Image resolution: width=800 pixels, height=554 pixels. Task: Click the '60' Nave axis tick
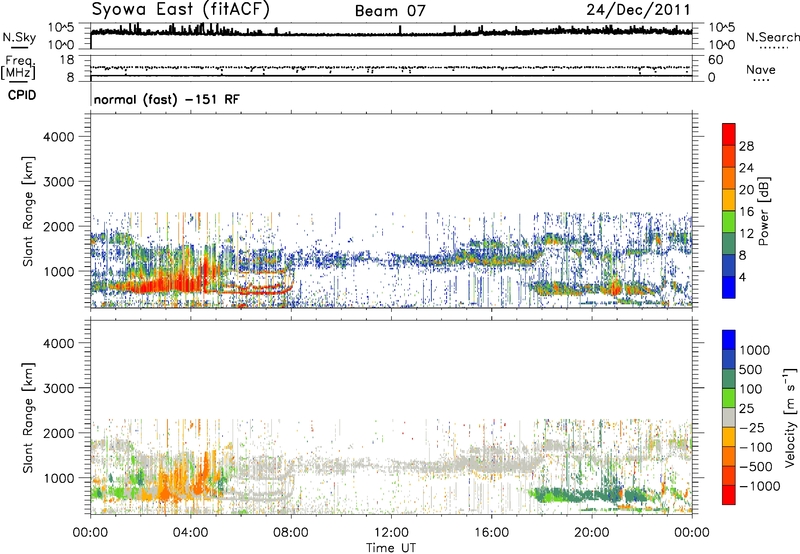click(715, 60)
